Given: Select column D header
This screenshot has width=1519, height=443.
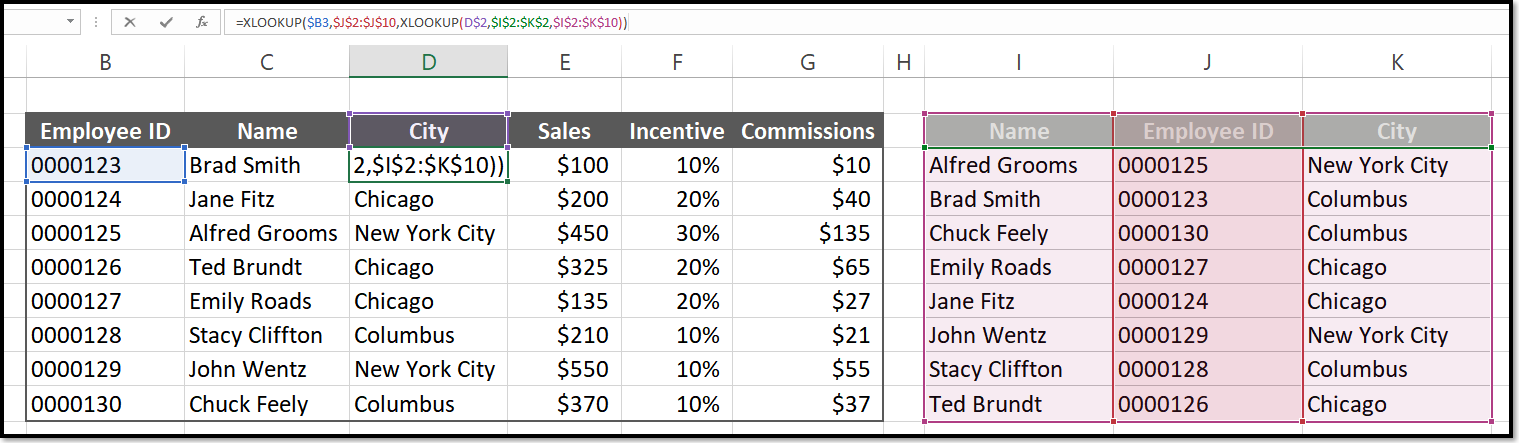Looking at the screenshot, I should pos(428,62).
